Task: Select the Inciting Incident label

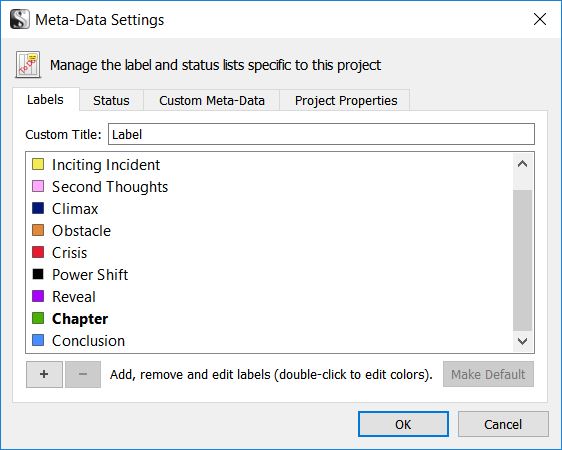Action: point(106,165)
